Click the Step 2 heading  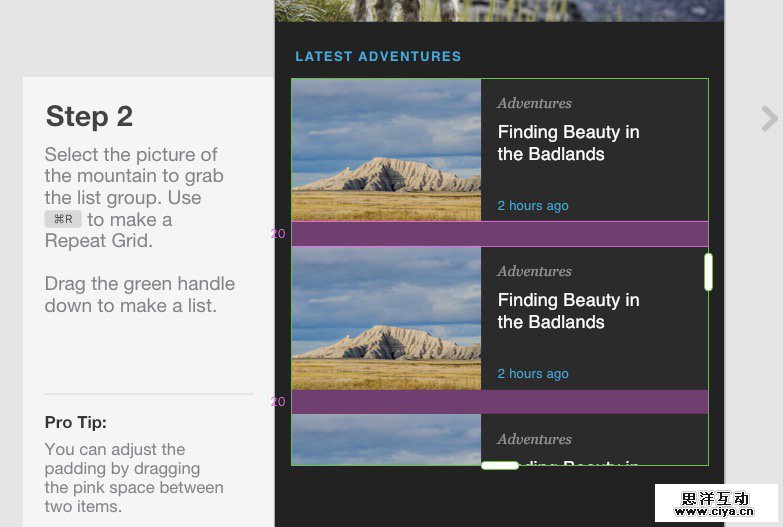click(89, 116)
